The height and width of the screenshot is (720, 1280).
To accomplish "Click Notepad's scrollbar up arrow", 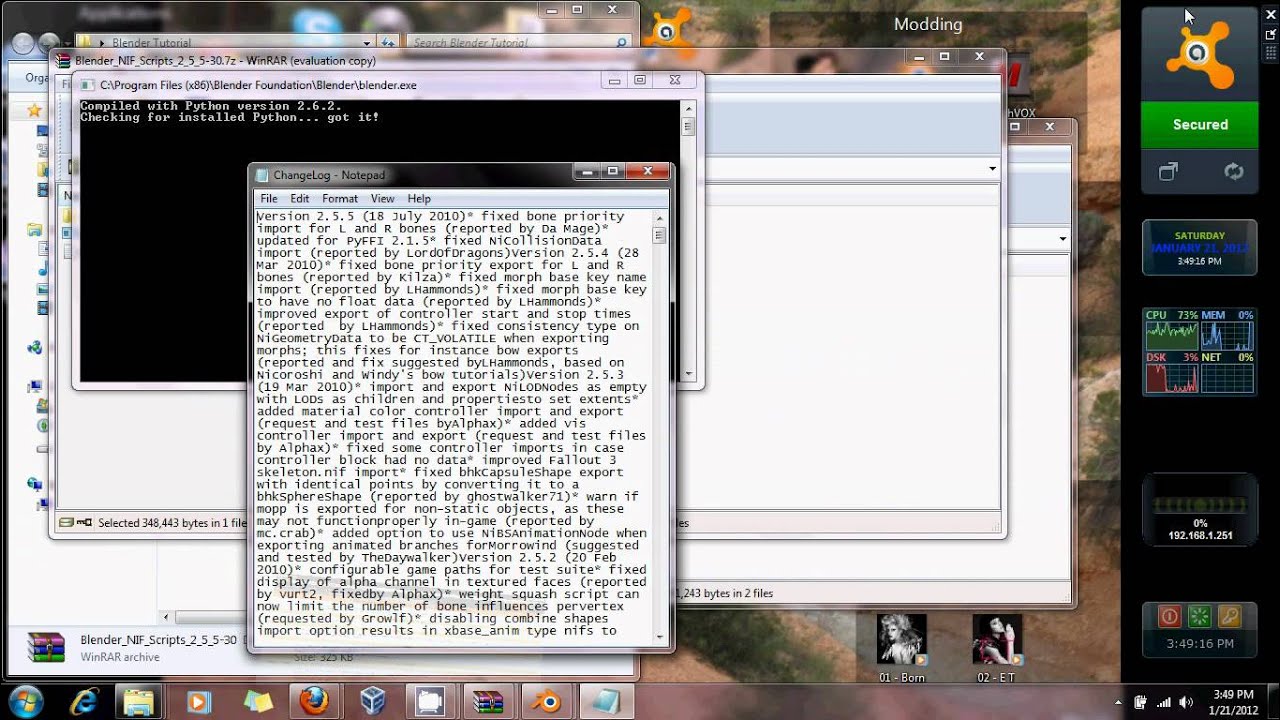I will tap(659, 217).
